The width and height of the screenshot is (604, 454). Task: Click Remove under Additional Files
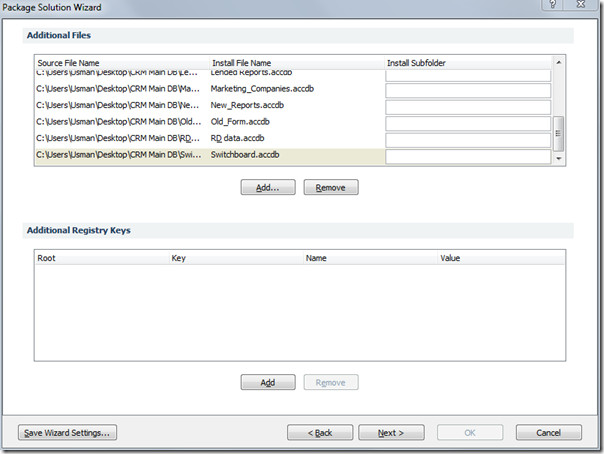(x=331, y=187)
